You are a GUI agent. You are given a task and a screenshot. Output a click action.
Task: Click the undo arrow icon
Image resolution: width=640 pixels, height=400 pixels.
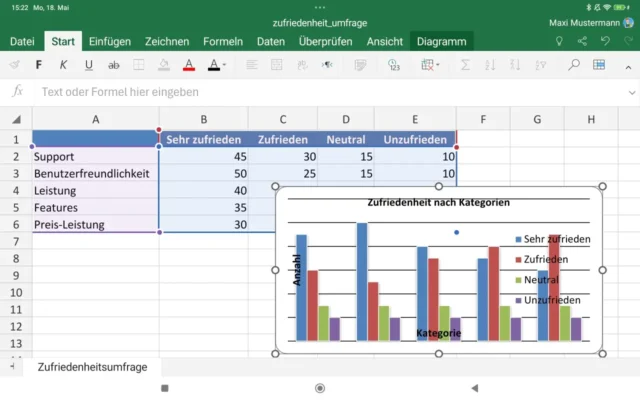click(606, 41)
